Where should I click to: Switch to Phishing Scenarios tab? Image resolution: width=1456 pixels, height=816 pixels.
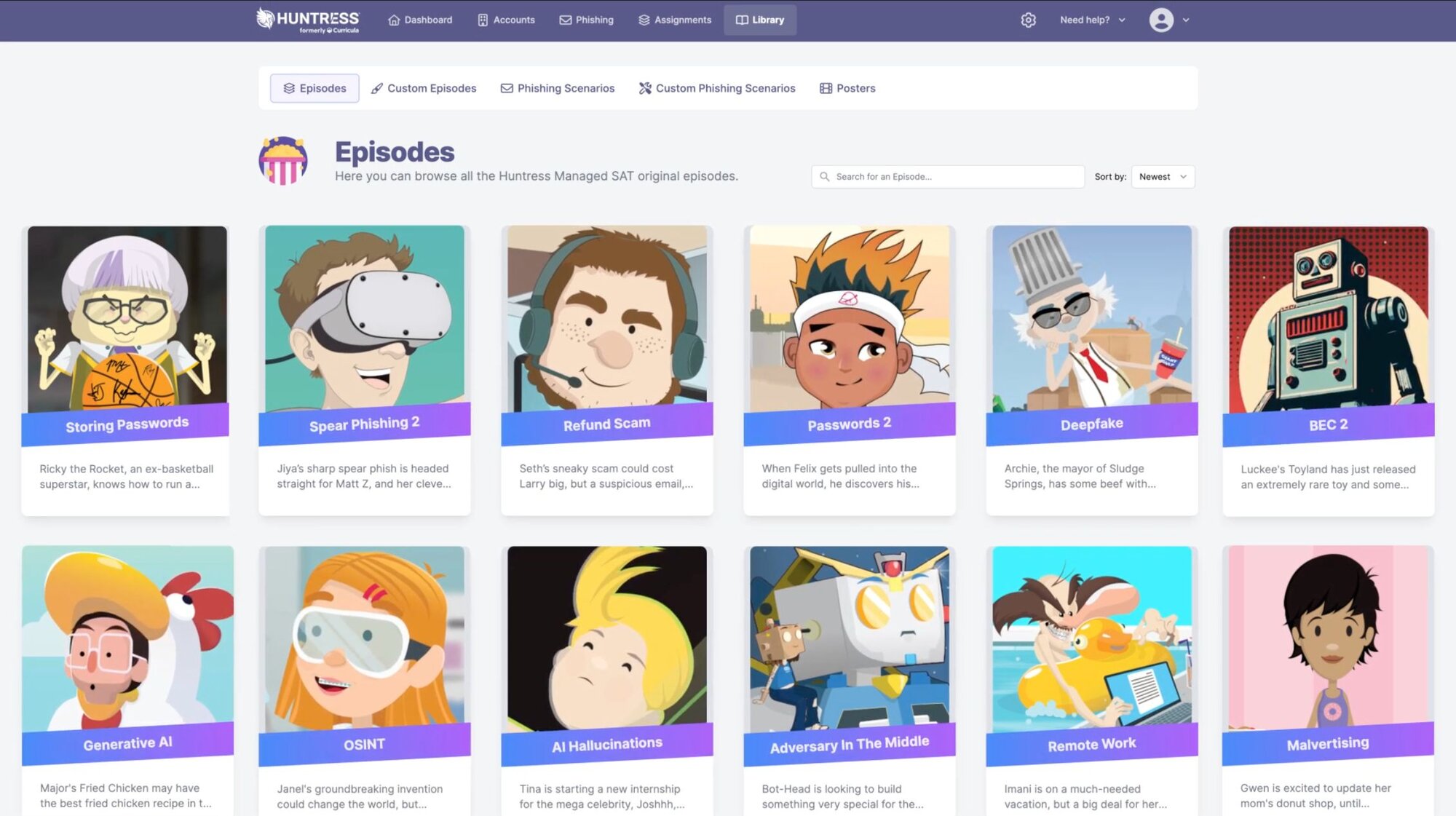(x=558, y=88)
